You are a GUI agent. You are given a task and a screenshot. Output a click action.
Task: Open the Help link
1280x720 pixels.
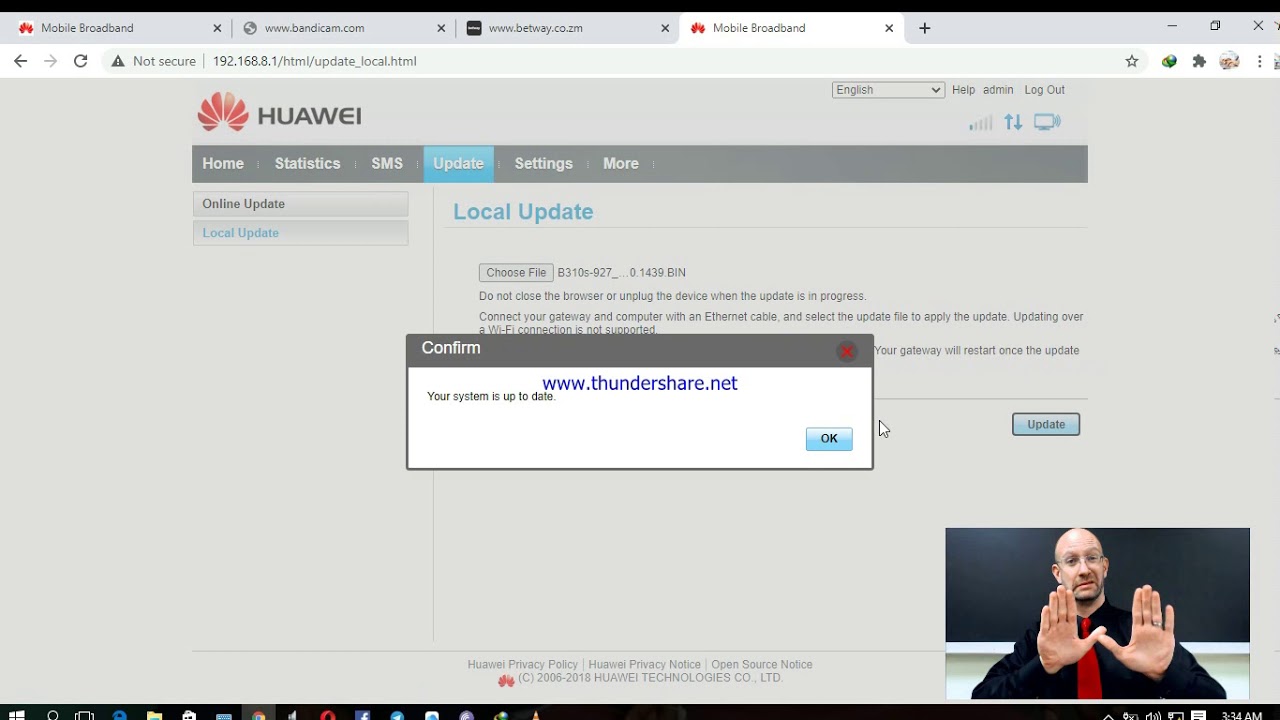(963, 90)
